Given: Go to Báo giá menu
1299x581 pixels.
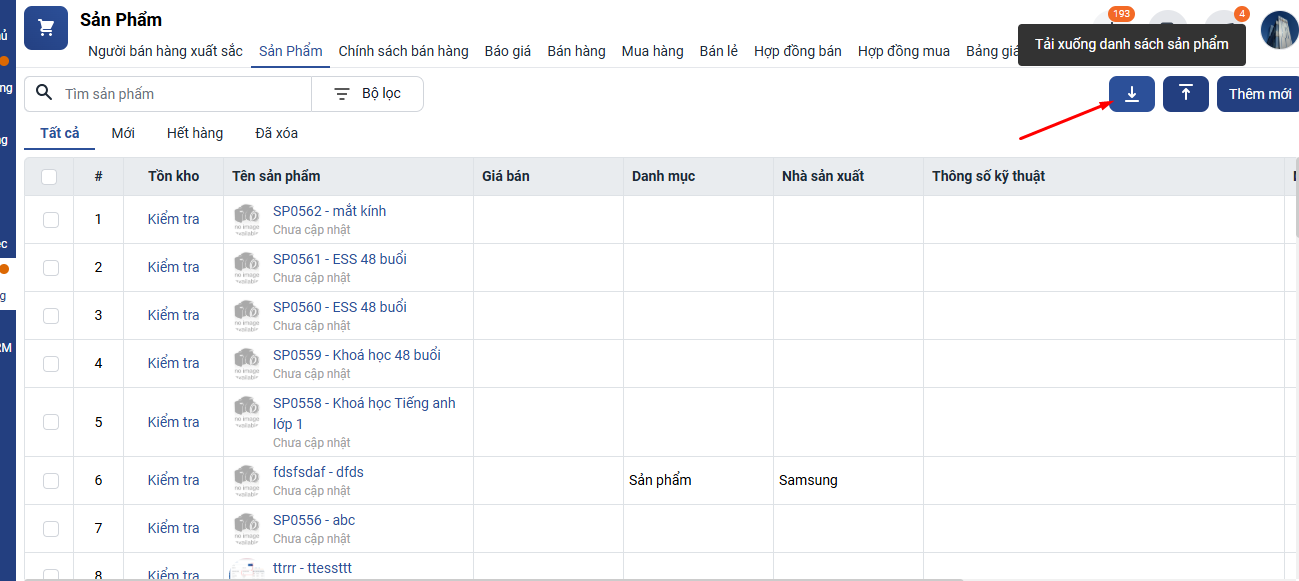Looking at the screenshot, I should (x=508, y=51).
